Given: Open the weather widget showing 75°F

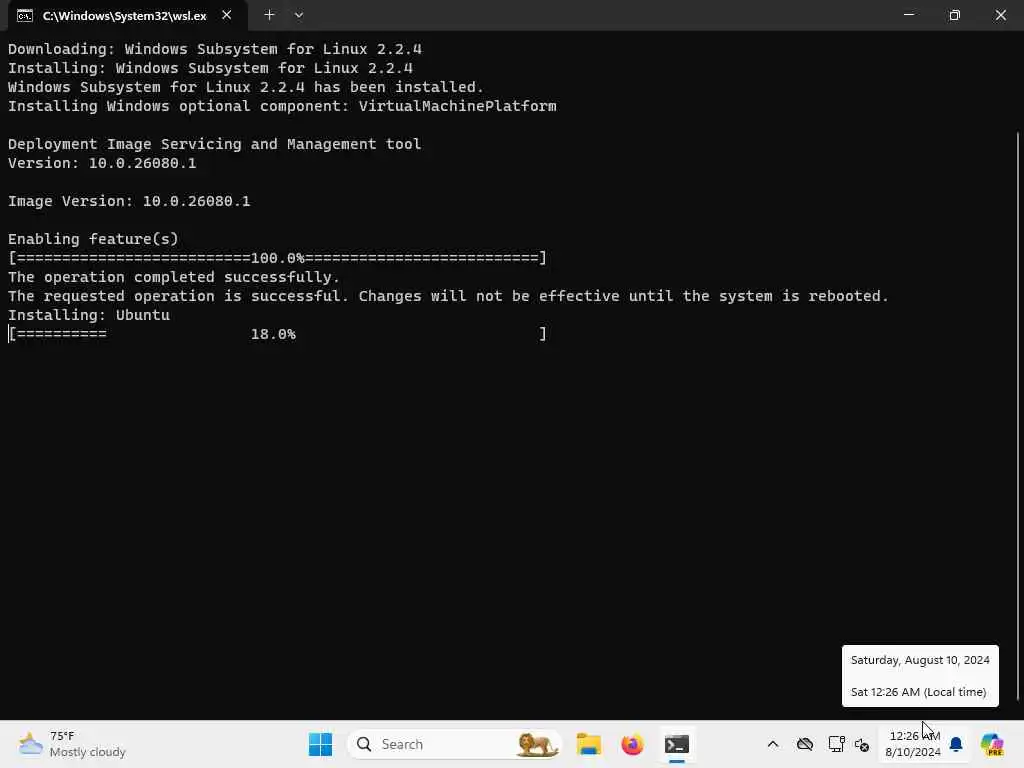Looking at the screenshot, I should [72, 744].
